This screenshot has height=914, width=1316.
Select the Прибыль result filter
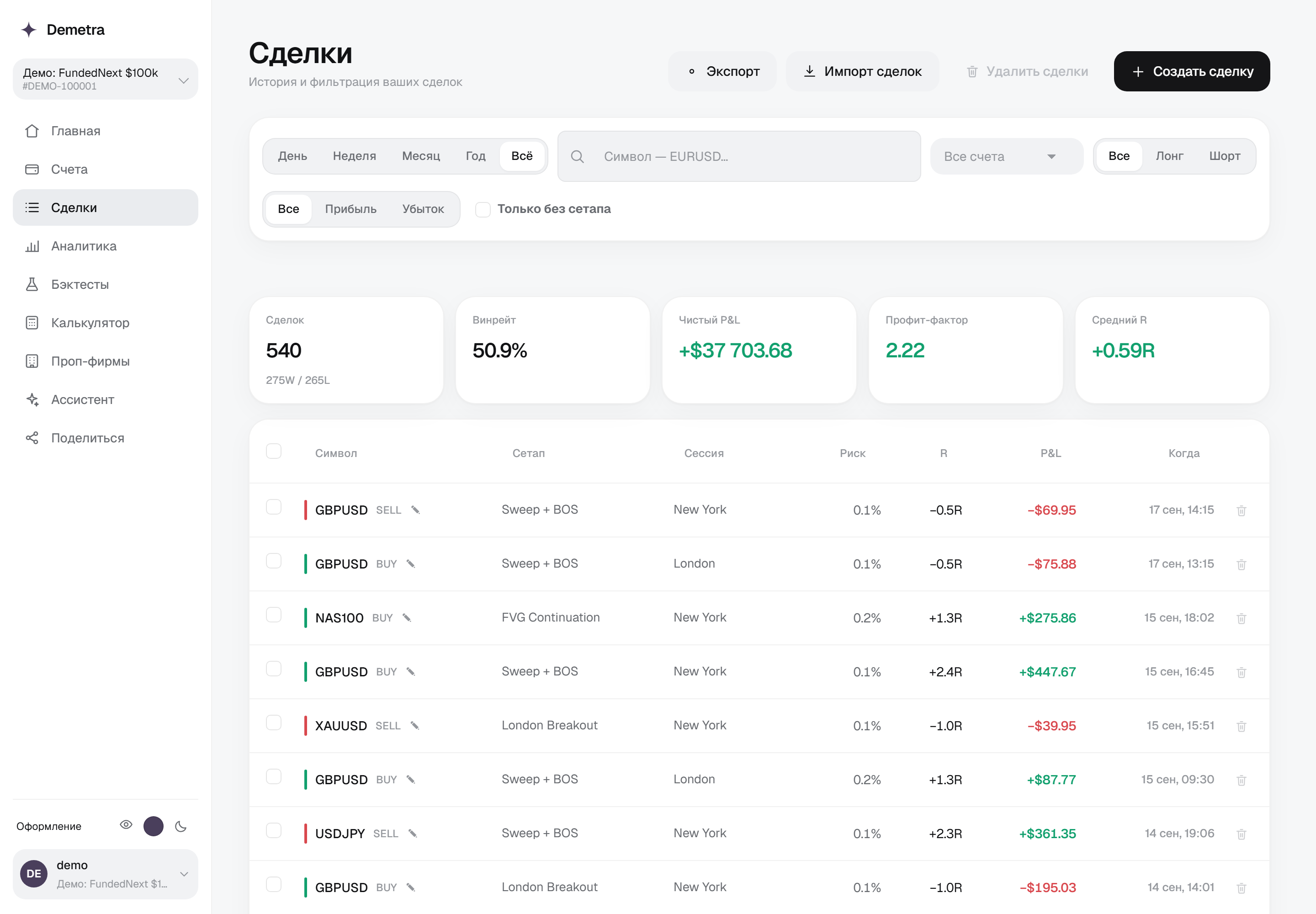point(350,209)
